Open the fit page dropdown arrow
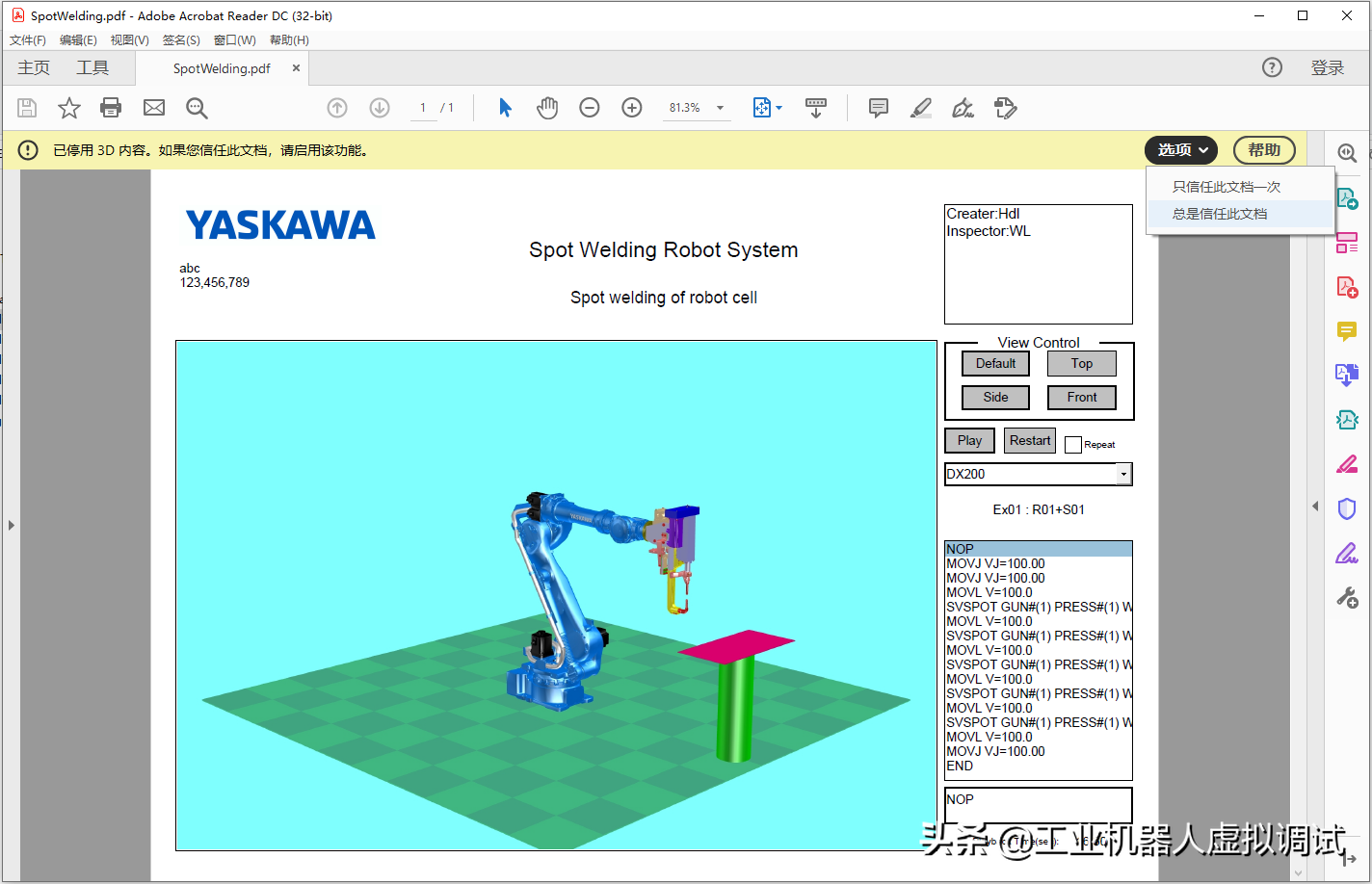 (778, 108)
